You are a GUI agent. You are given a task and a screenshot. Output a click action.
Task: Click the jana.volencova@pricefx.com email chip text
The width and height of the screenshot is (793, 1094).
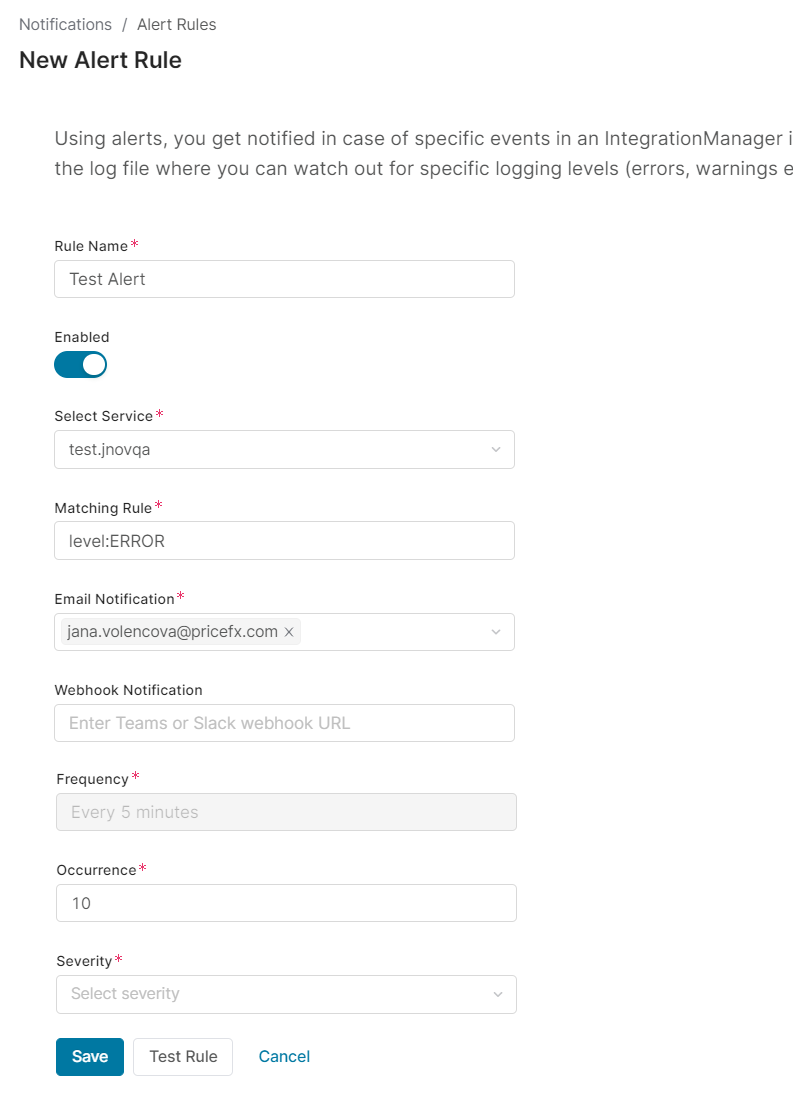pyautogui.click(x=172, y=632)
